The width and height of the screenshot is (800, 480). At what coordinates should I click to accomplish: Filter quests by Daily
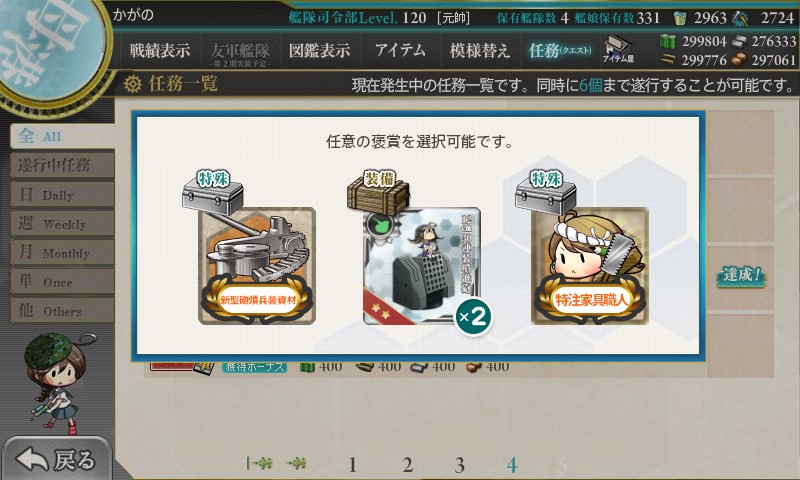point(62,194)
